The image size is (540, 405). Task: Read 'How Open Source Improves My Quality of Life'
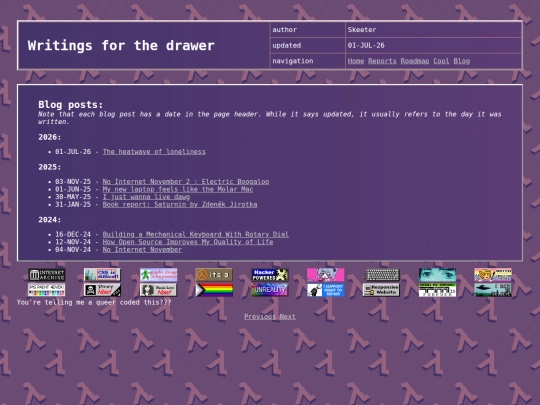(x=188, y=242)
